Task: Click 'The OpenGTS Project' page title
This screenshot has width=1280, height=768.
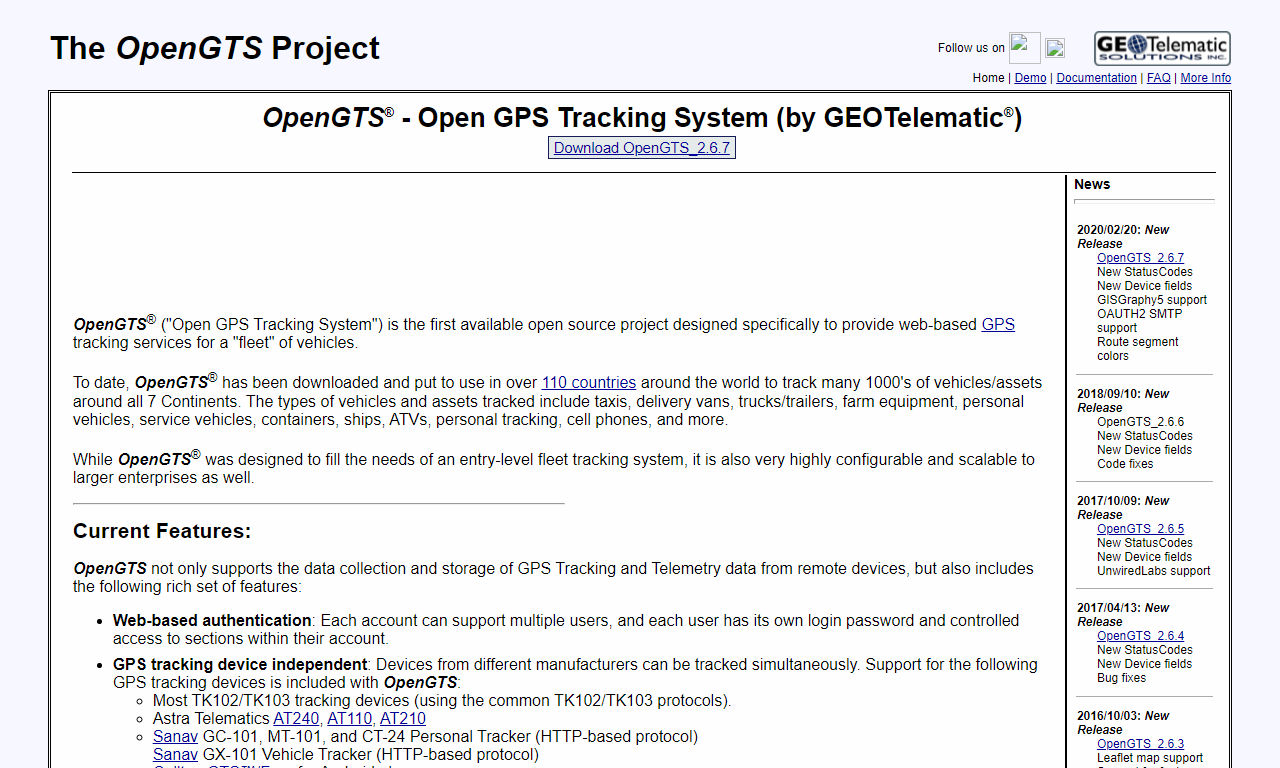Action: [x=215, y=48]
